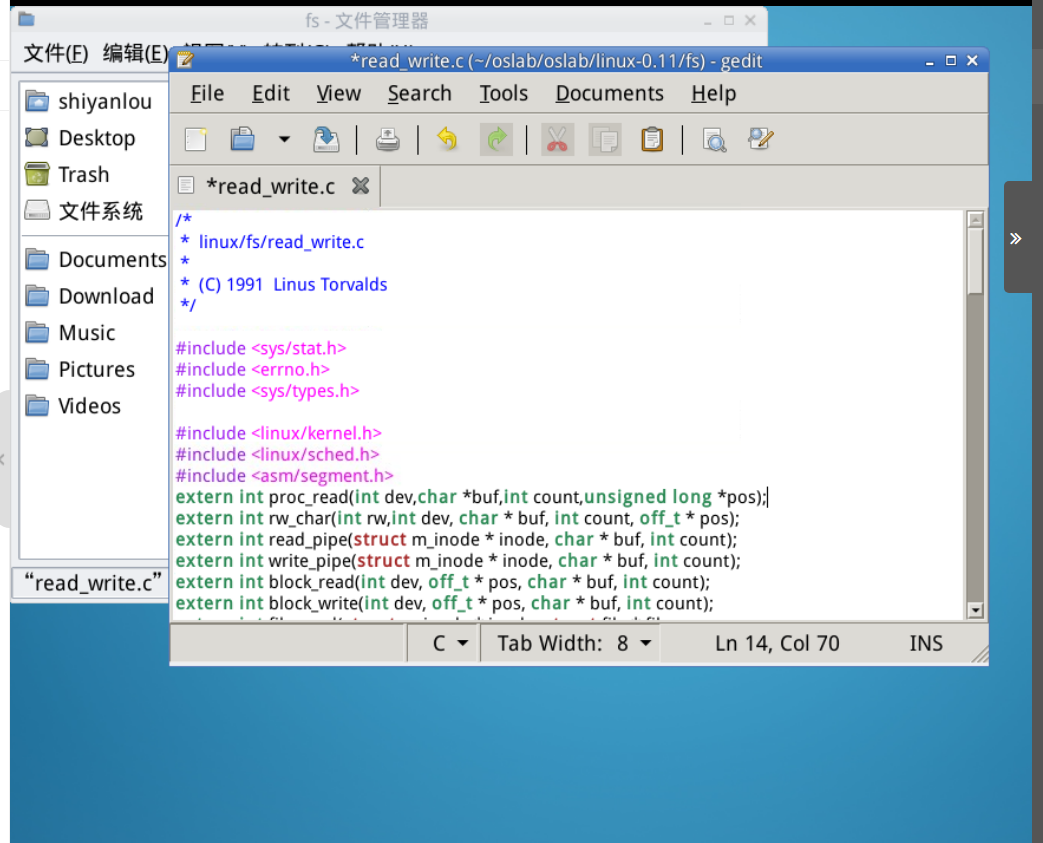
Task: Open the C language selector dropdown
Action: (450, 644)
